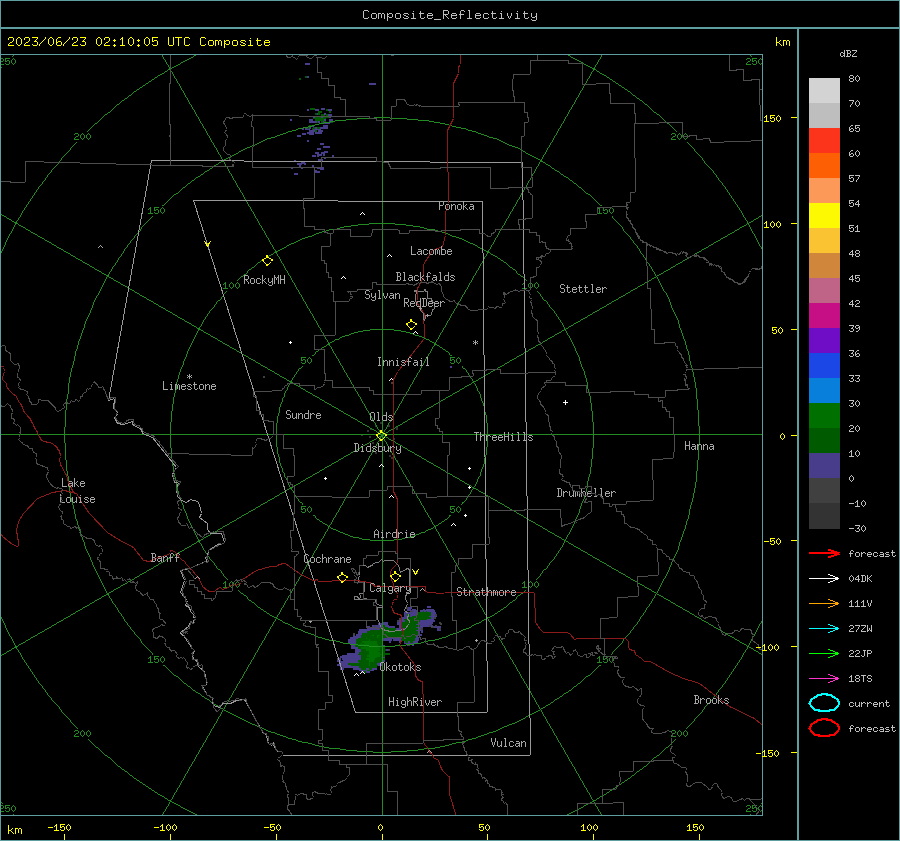Click the yellow diamond marker above Calgary
This screenshot has height=841, width=900.
pyautogui.click(x=395, y=576)
